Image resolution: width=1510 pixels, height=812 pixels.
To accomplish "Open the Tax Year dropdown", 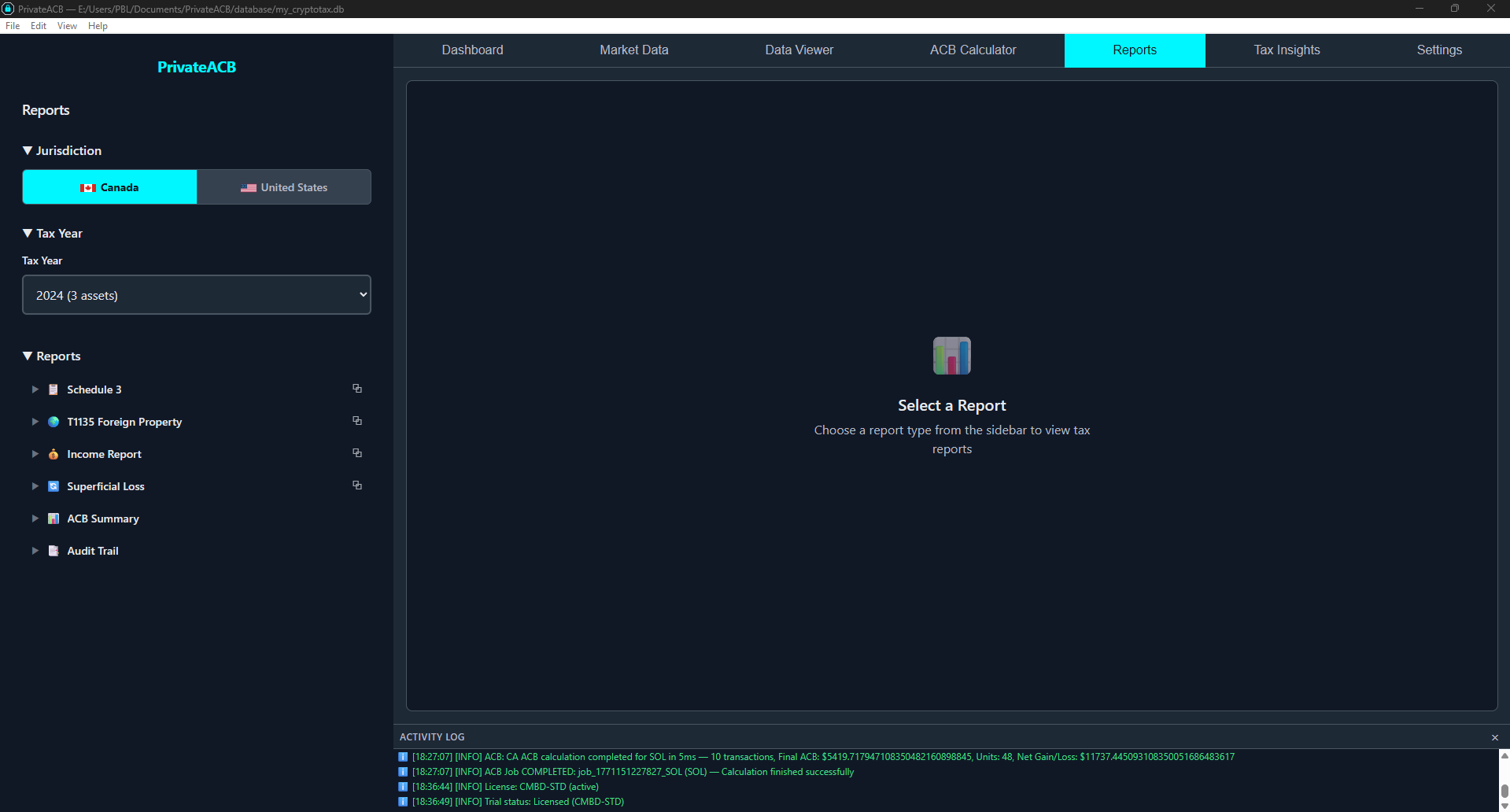I will coord(196,294).
